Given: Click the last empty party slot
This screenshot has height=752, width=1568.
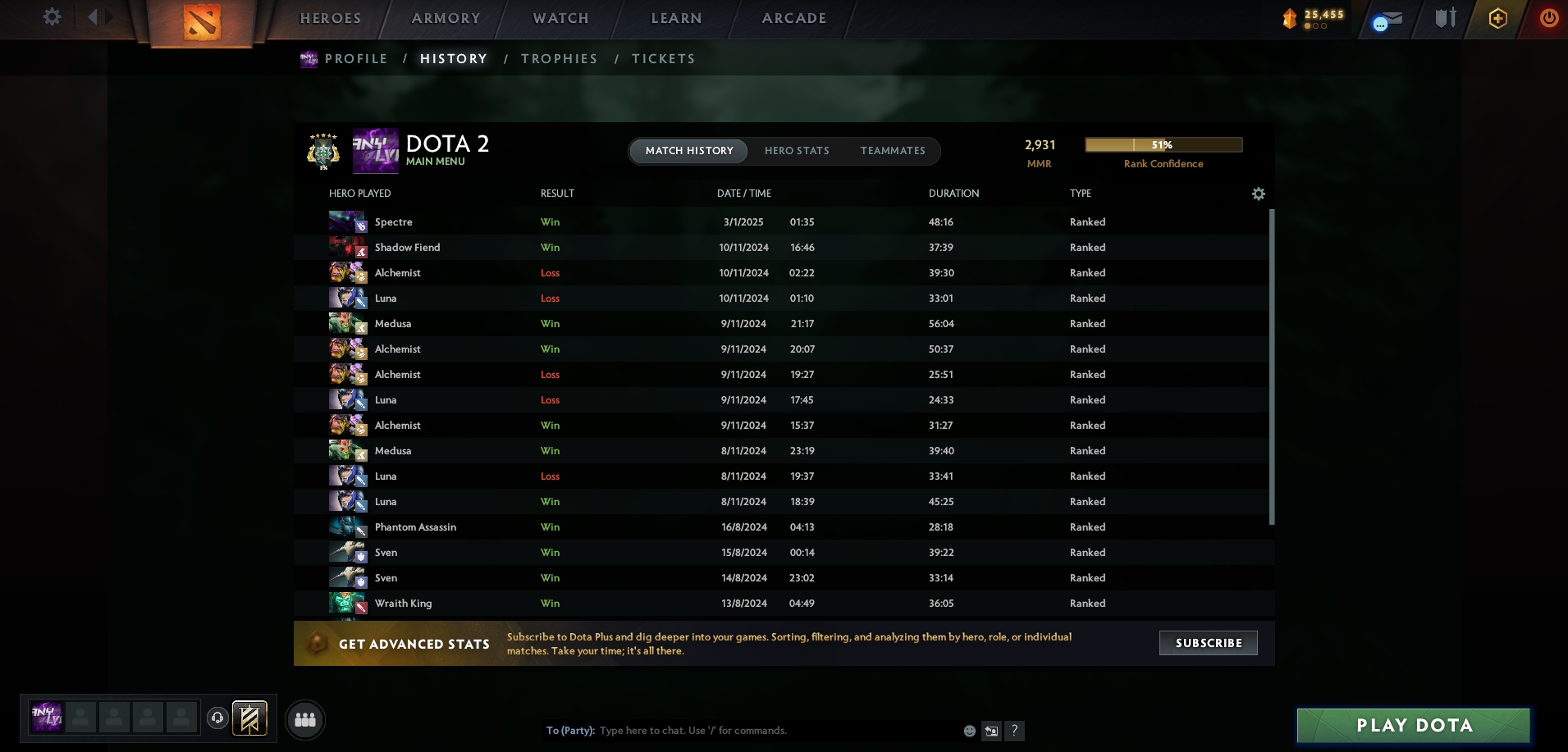Looking at the screenshot, I should point(181,718).
